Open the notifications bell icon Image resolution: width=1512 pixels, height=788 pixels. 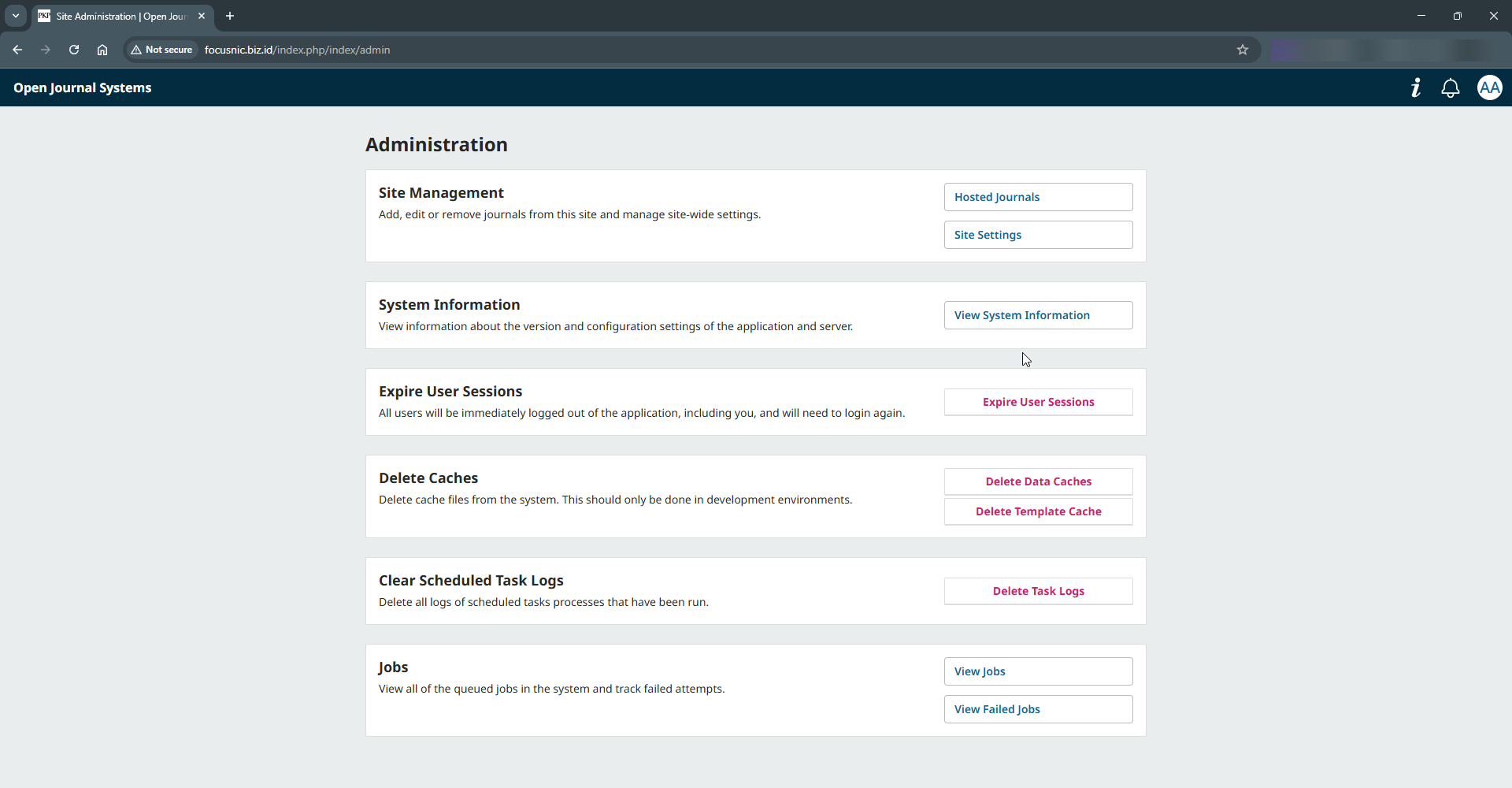1450,88
